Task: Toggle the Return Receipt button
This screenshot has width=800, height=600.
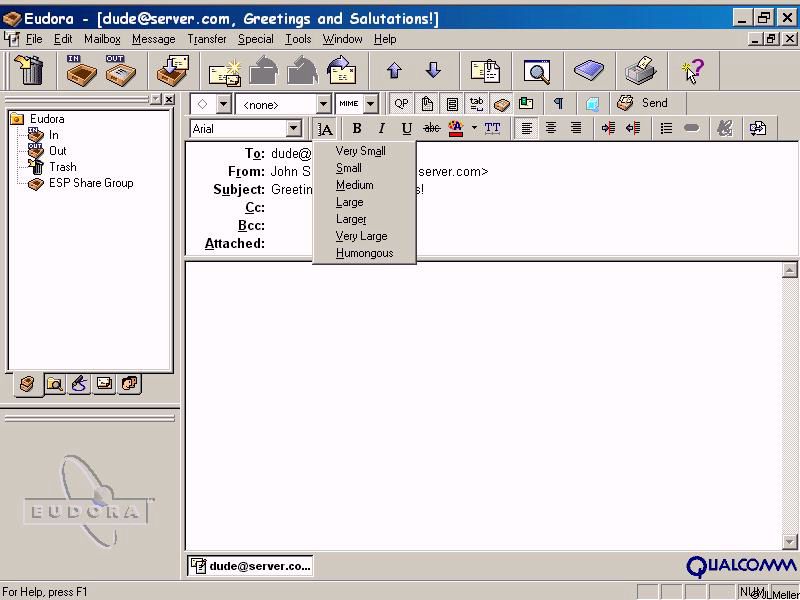Action: pyautogui.click(x=526, y=104)
